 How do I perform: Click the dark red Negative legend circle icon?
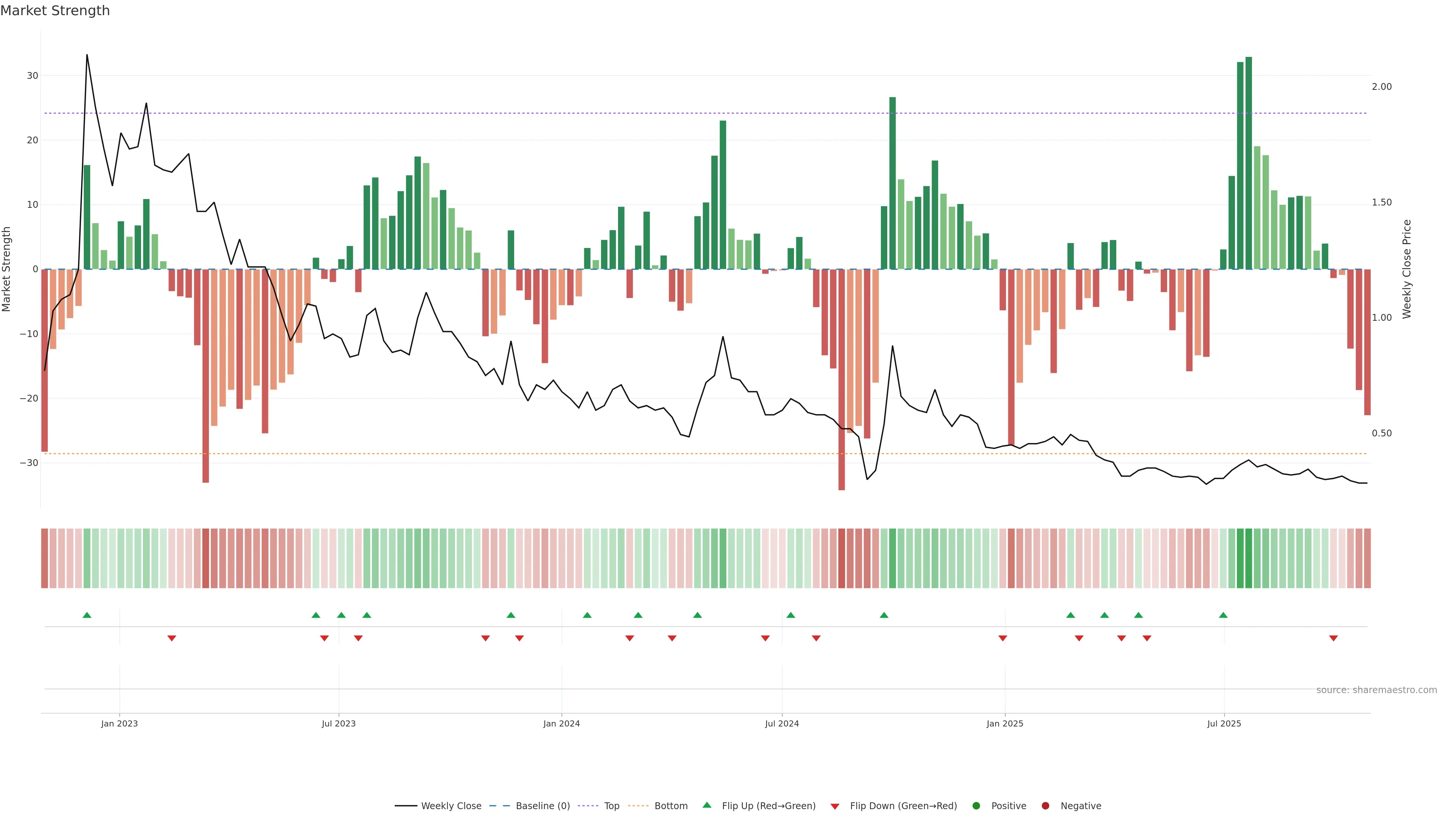pyautogui.click(x=1045, y=806)
